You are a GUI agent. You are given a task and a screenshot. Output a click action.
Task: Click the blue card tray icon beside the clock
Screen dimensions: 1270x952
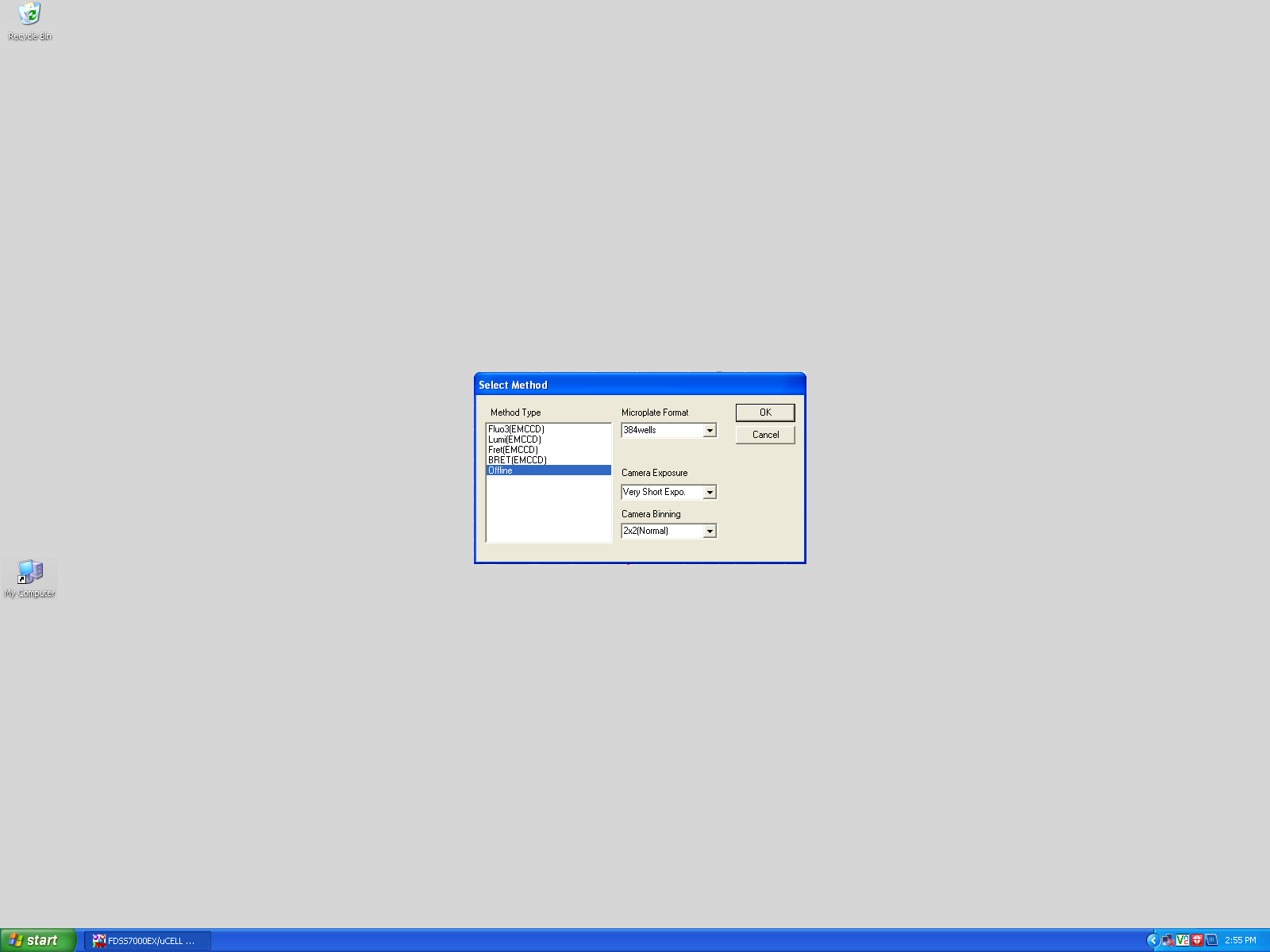pyautogui.click(x=1210, y=940)
